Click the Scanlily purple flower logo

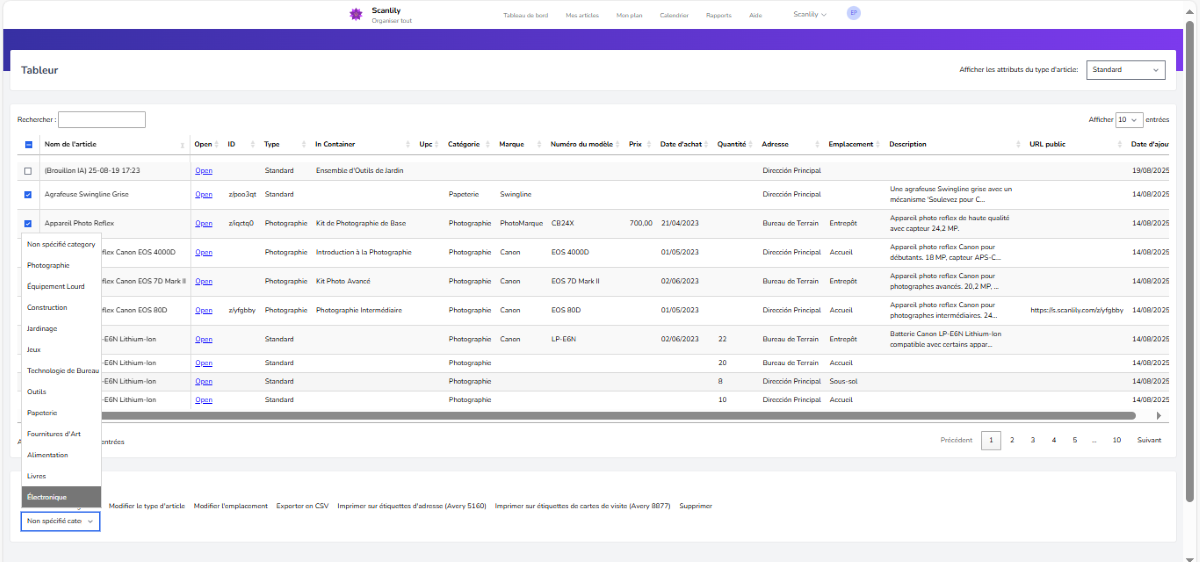click(x=355, y=14)
